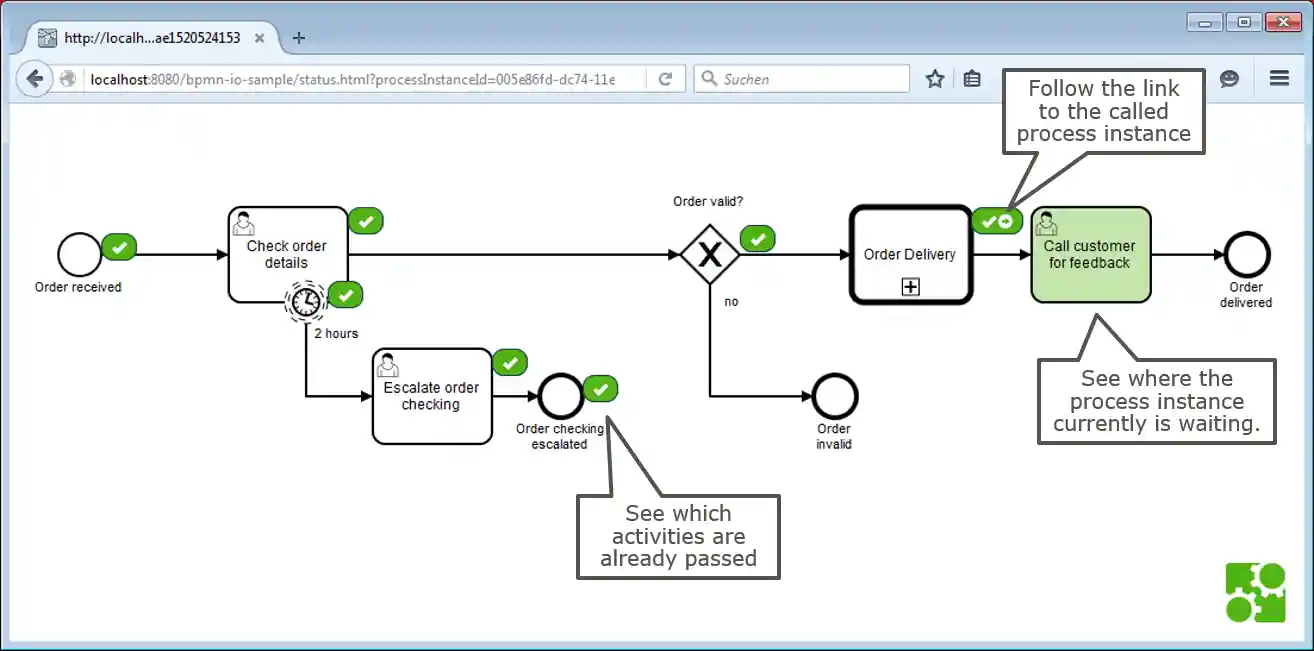This screenshot has width=1314, height=651.
Task: Select the Escalate order checking task
Action: click(x=432, y=396)
